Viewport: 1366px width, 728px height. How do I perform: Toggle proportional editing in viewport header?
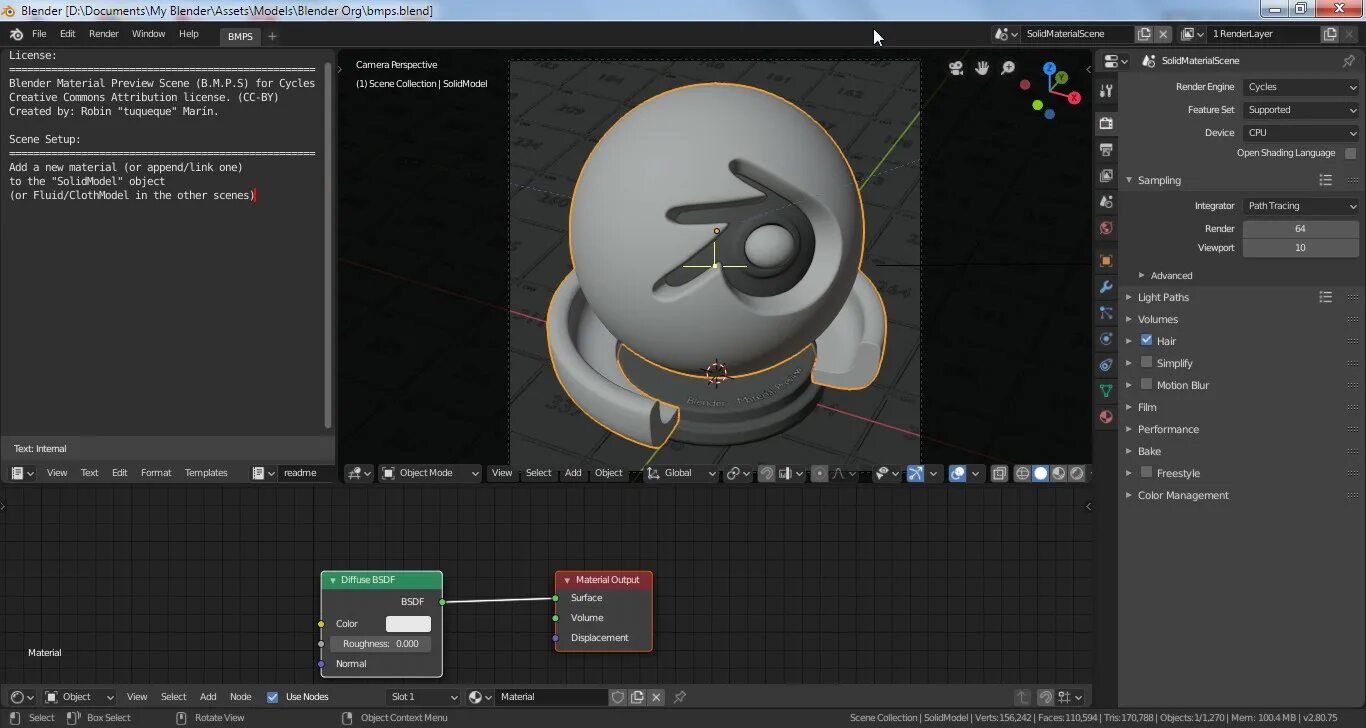tap(819, 473)
